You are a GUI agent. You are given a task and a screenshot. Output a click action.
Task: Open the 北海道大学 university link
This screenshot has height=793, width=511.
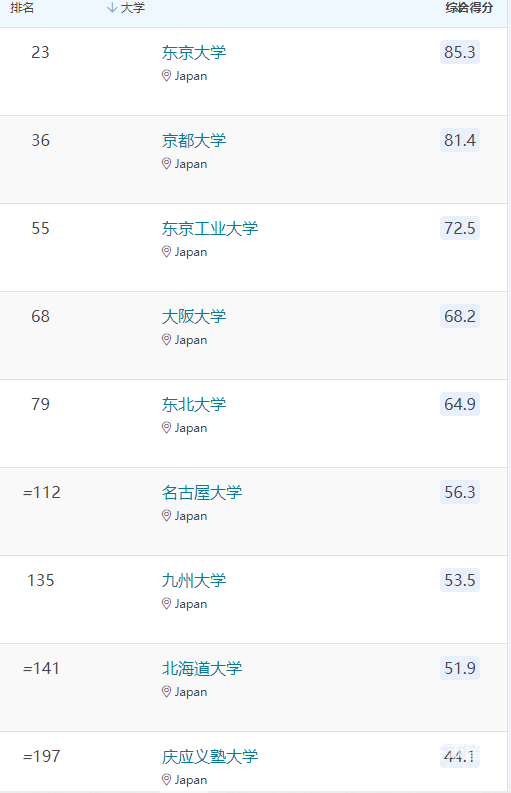[202, 669]
